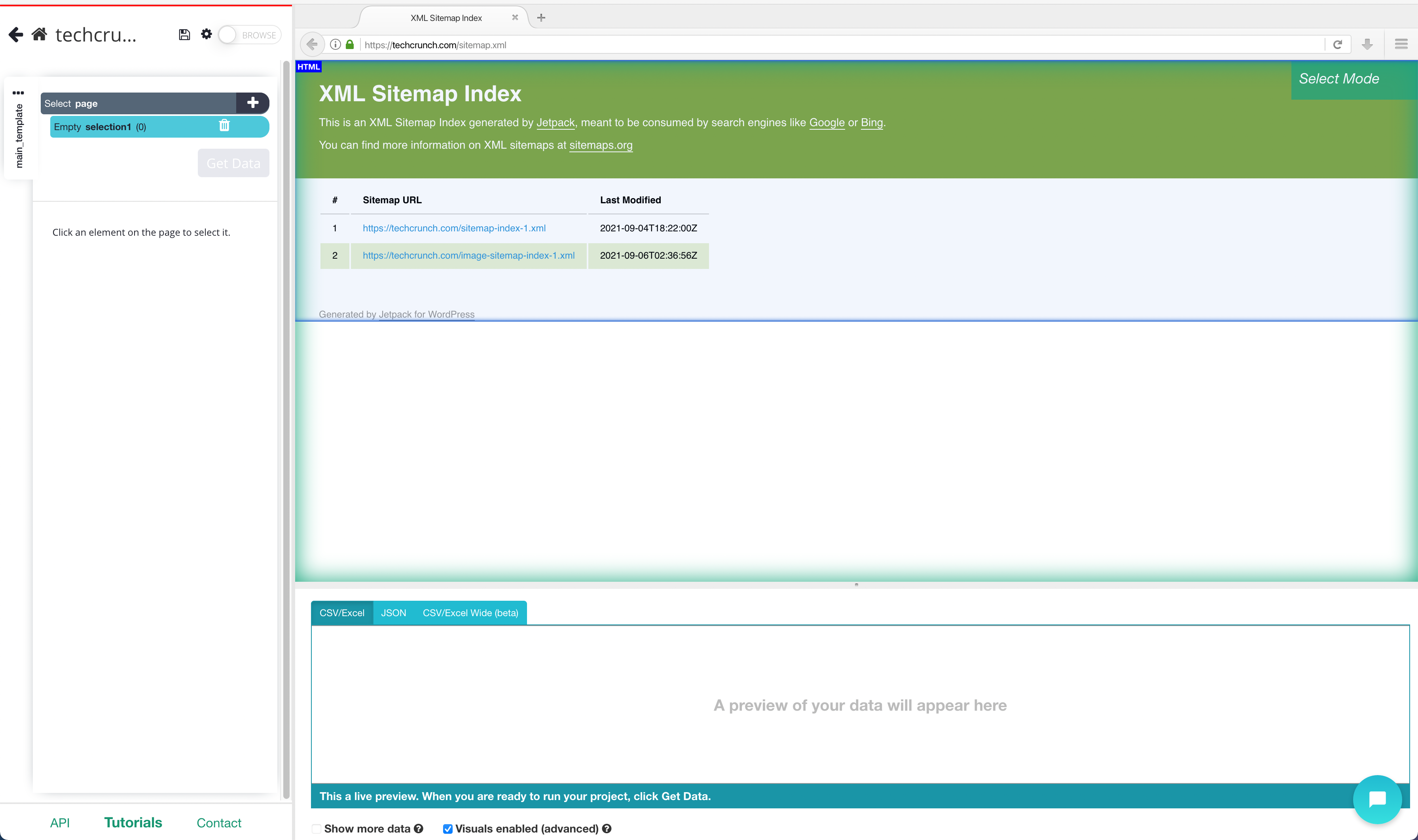
Task: Click the plus button on Select page
Action: [x=252, y=103]
